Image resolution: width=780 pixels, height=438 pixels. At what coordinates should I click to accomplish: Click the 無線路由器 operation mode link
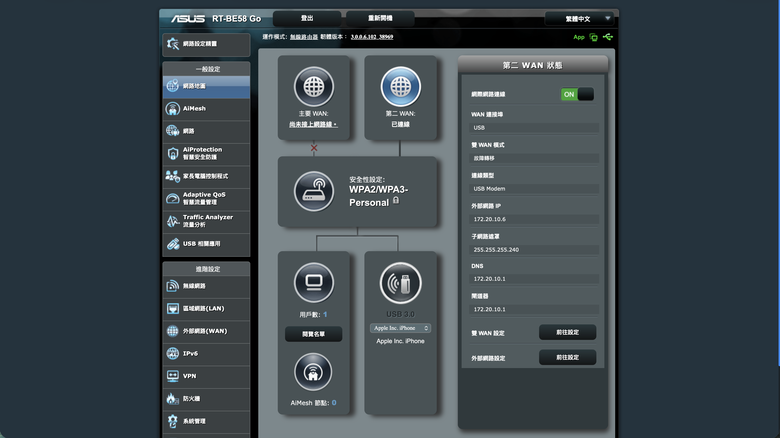(304, 37)
